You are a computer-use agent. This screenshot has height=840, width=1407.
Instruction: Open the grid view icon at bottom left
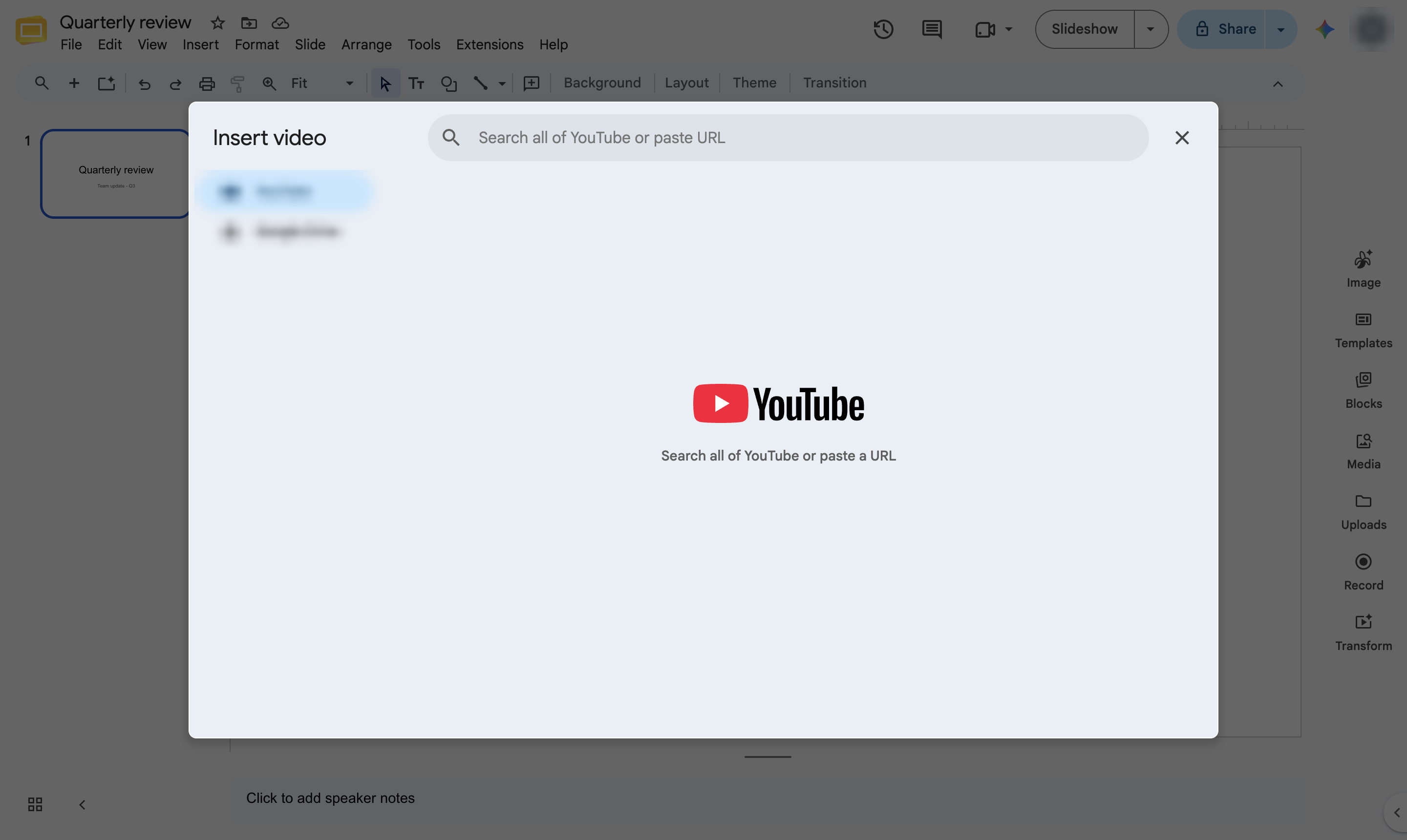click(35, 804)
